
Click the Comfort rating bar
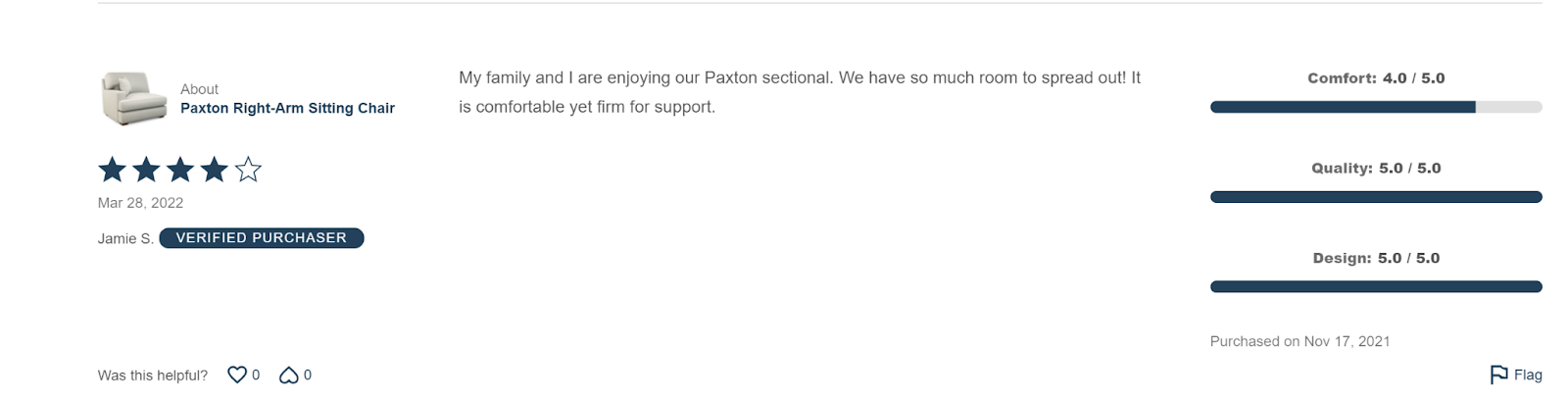(1376, 107)
